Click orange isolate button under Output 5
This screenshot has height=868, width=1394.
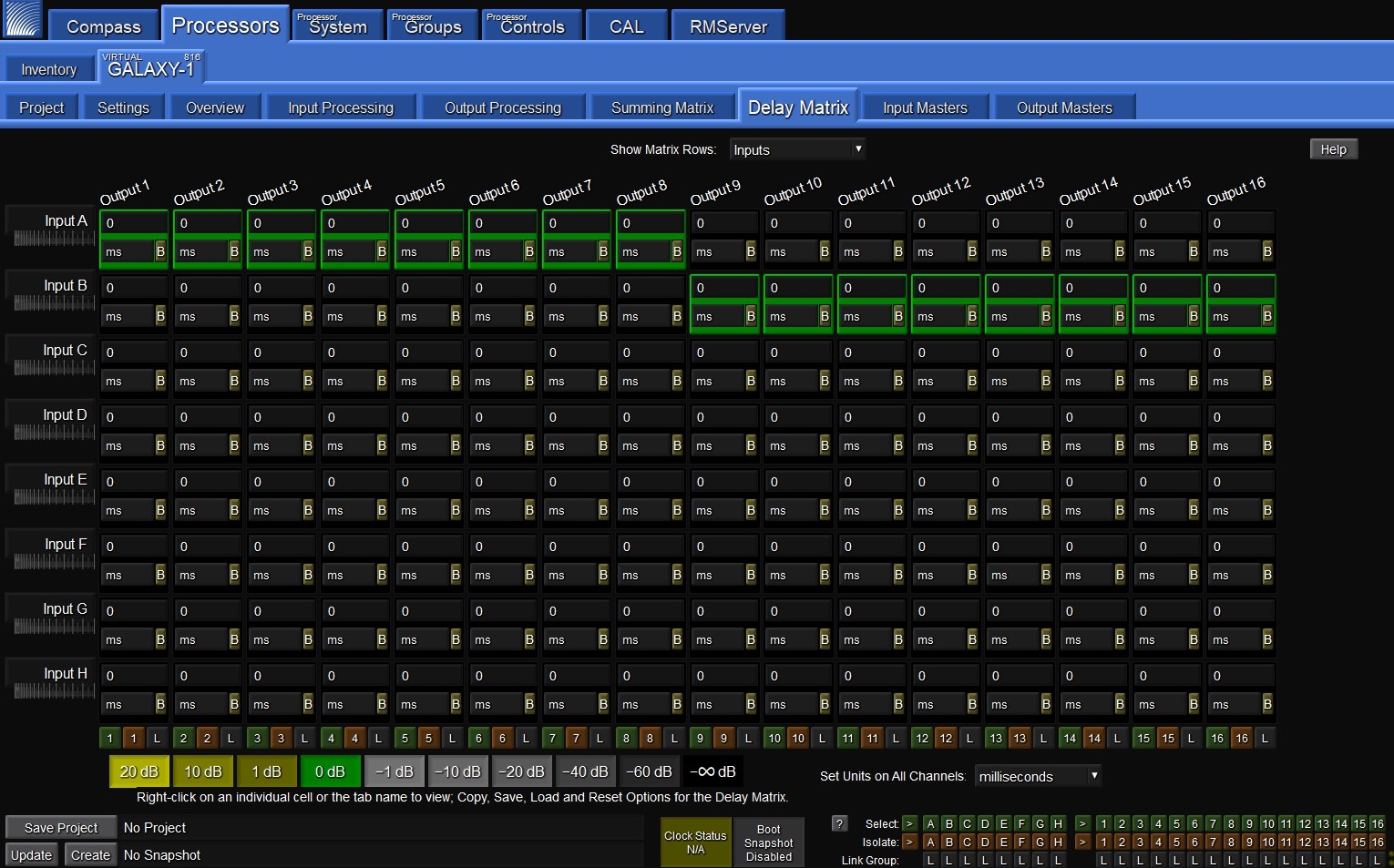click(x=428, y=739)
